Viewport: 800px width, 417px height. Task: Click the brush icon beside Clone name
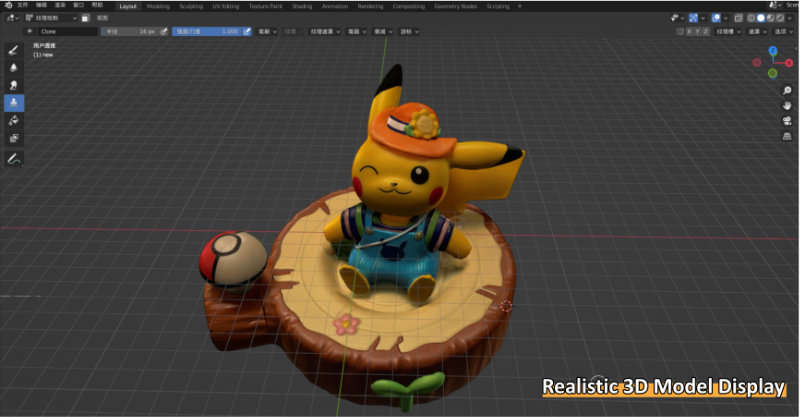(x=30, y=32)
